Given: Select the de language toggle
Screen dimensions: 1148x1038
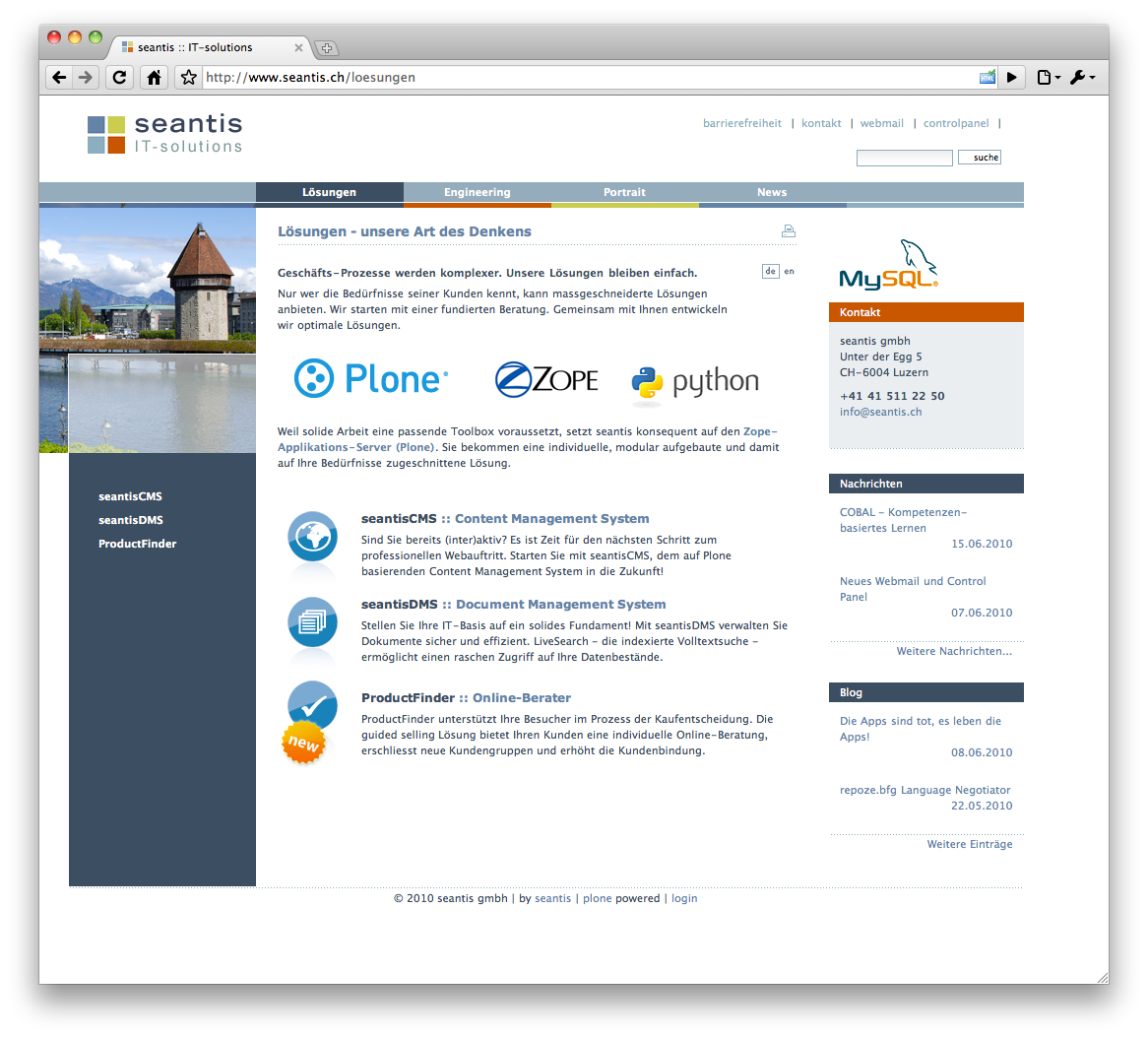Looking at the screenshot, I should (x=770, y=271).
